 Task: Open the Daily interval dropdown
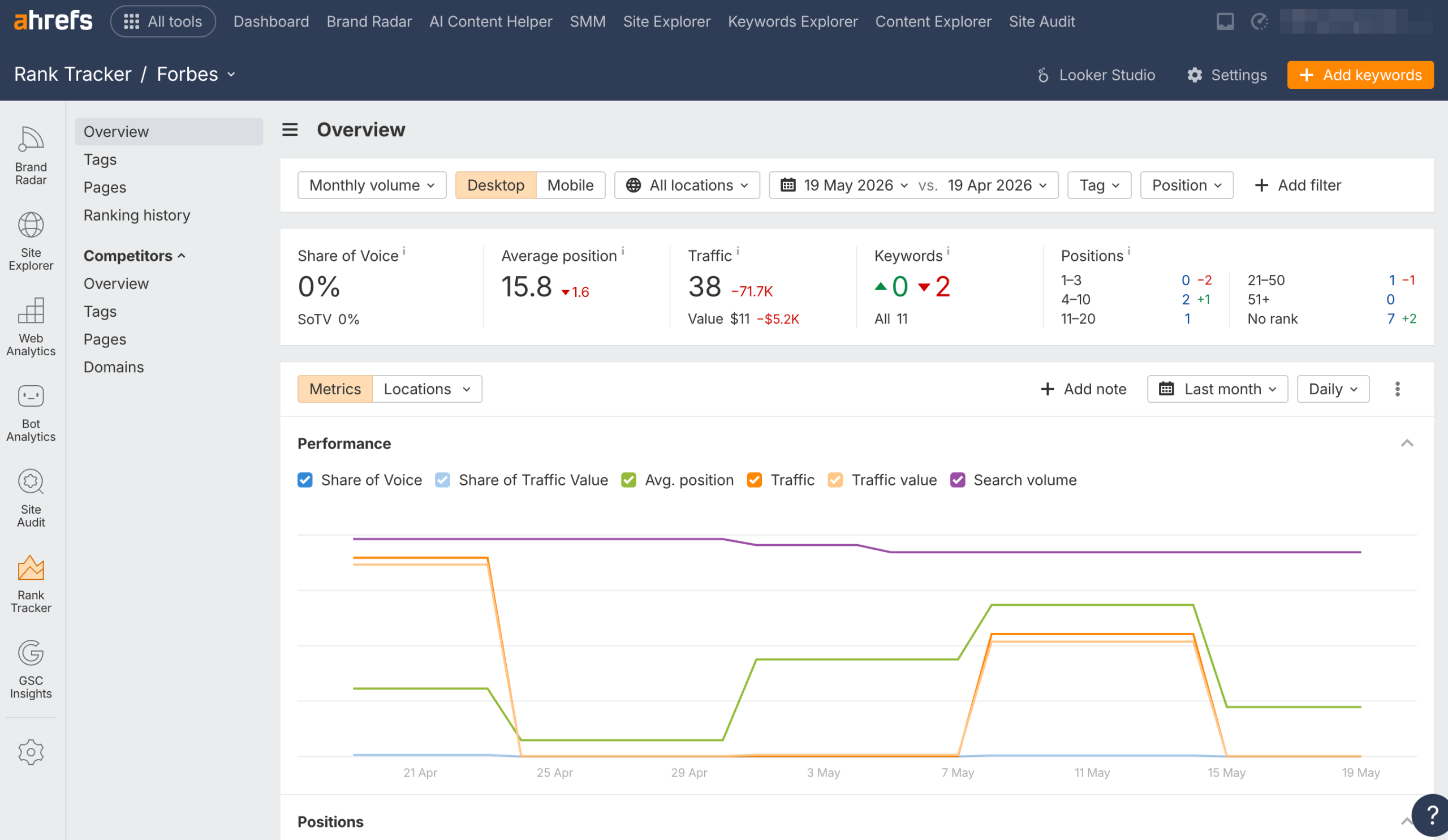(1333, 390)
